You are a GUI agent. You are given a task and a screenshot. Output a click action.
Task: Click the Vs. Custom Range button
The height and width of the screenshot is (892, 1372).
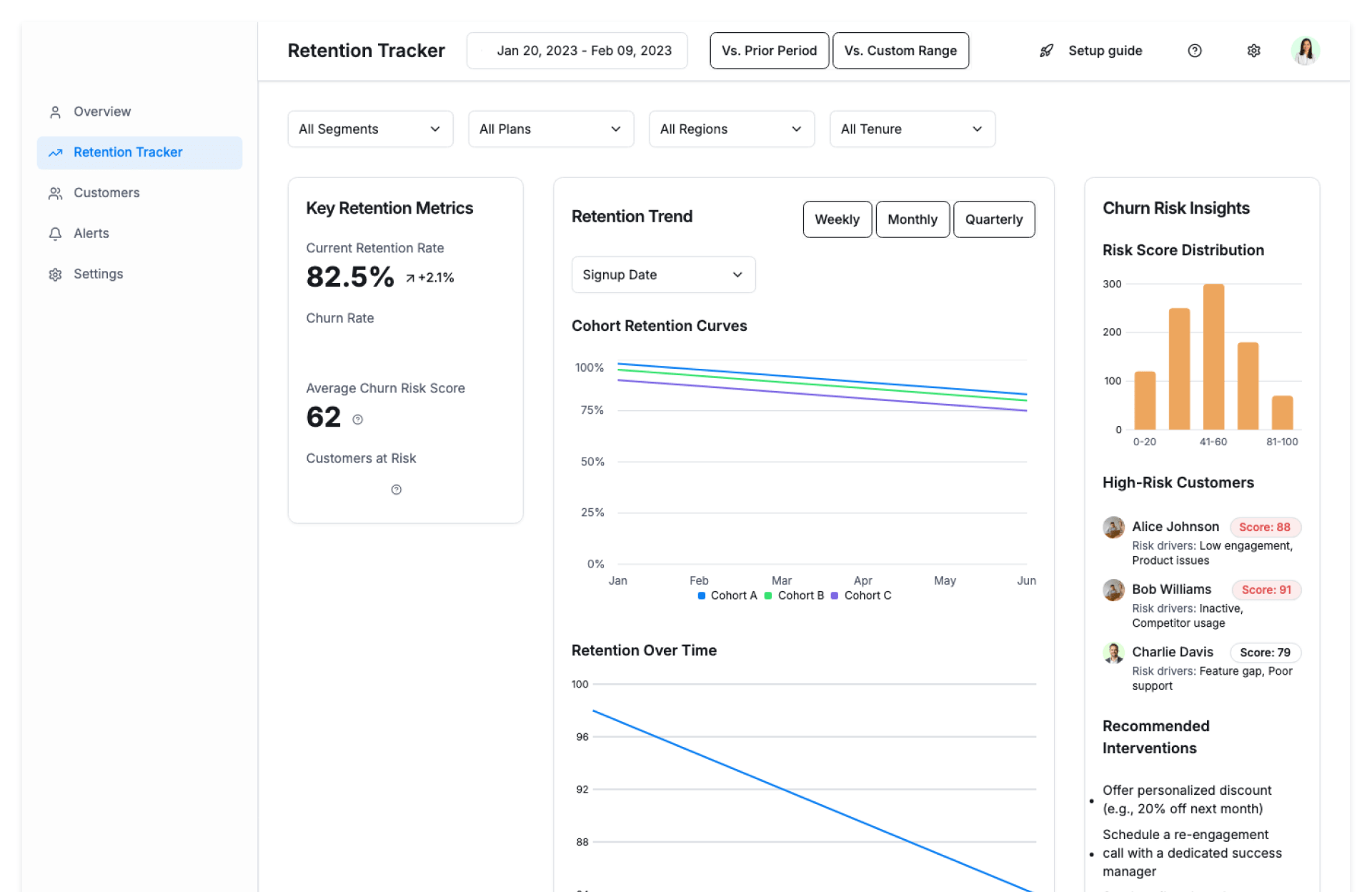point(900,51)
